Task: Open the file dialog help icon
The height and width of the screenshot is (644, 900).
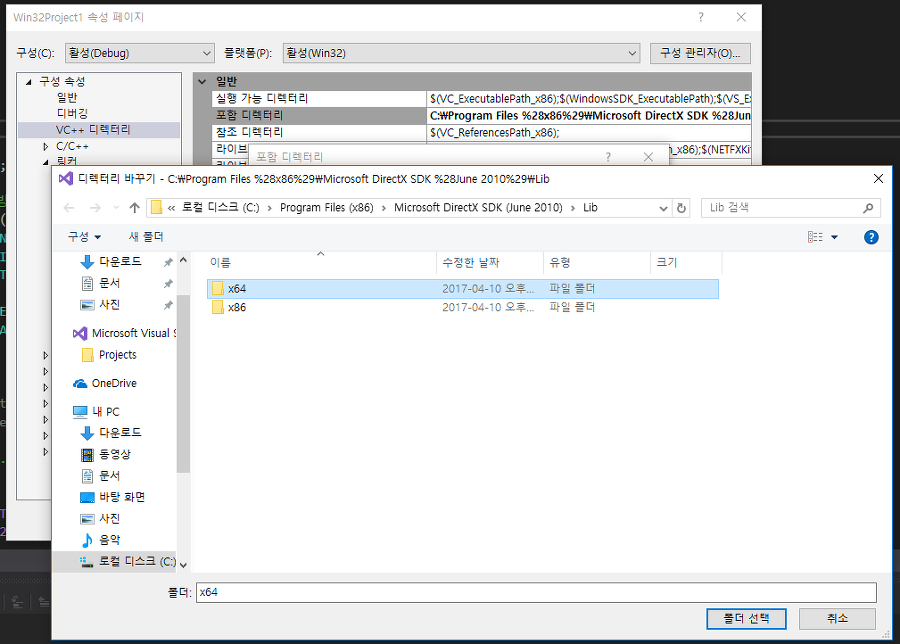Action: 871,237
